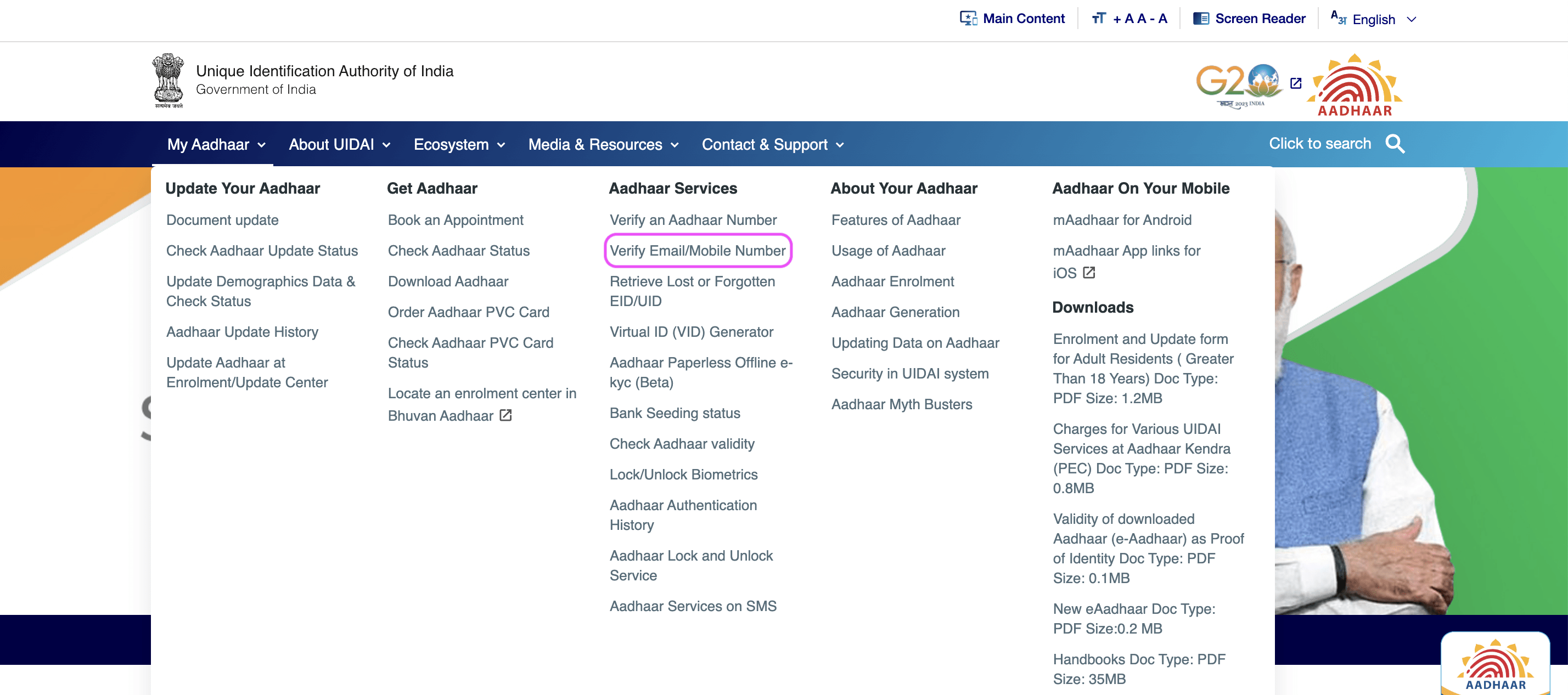Click the language translate icon

pos(1338,18)
